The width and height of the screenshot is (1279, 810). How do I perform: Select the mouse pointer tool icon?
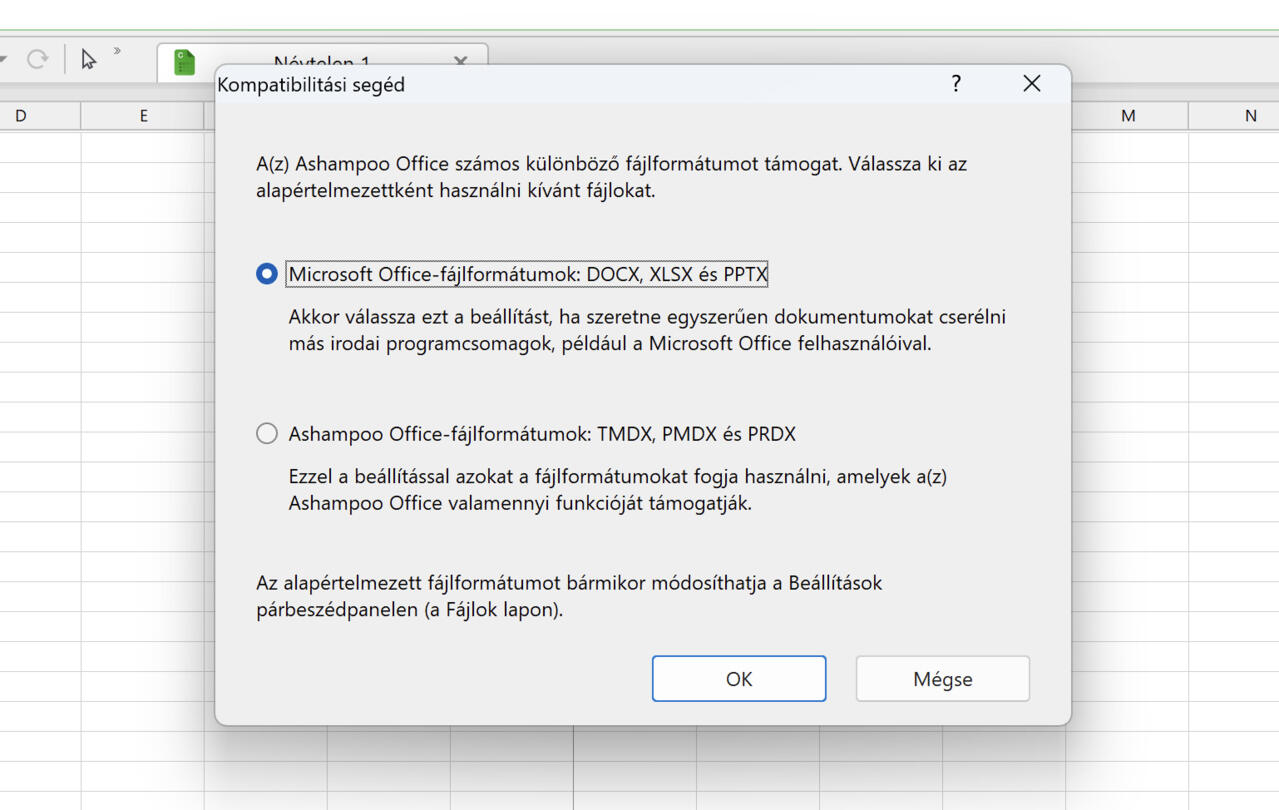click(89, 59)
